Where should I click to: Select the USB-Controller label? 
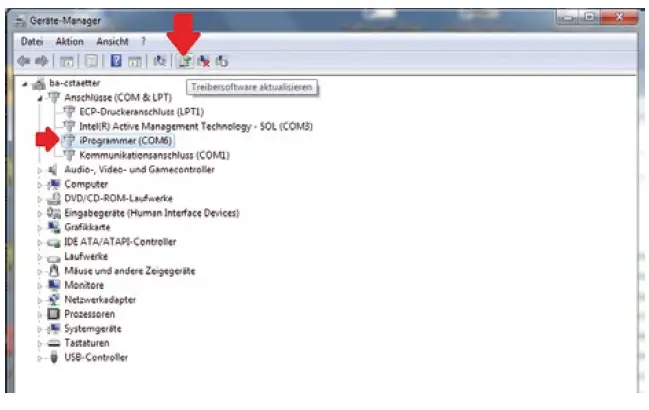96,357
